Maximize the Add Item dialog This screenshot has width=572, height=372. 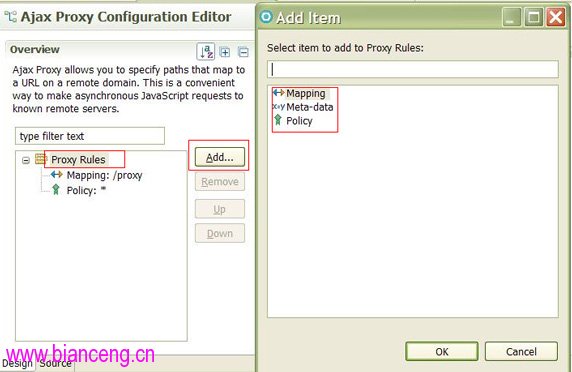pyautogui.click(x=534, y=17)
